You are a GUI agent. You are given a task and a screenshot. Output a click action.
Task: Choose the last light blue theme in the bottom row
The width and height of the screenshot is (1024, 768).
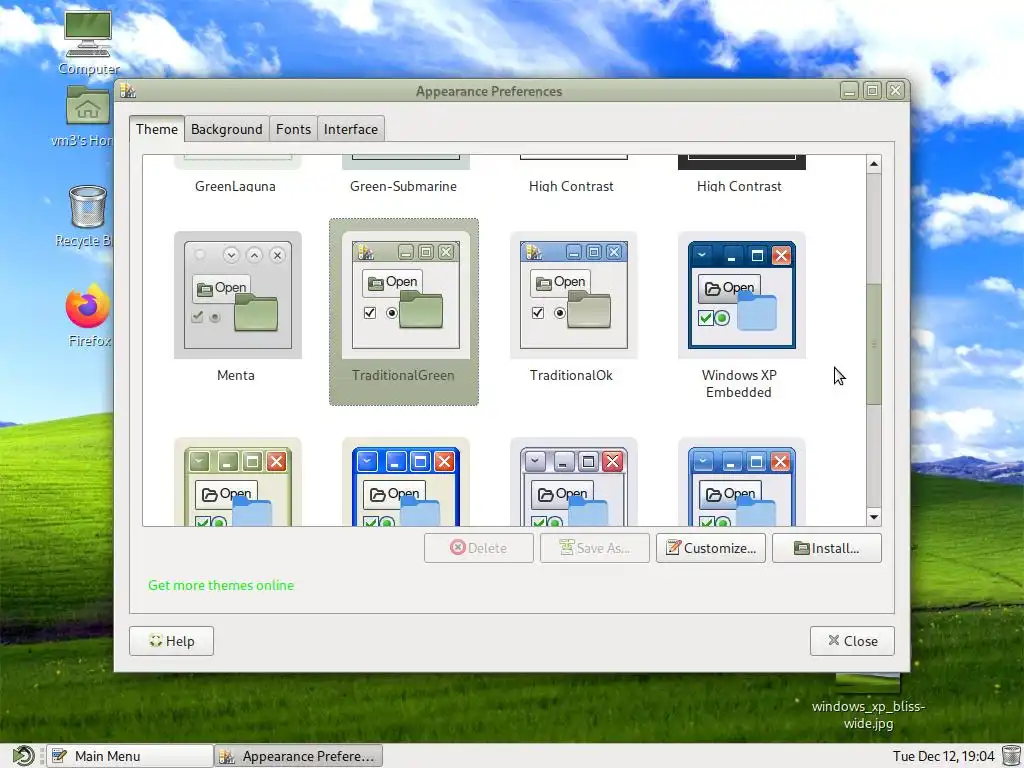tap(741, 482)
